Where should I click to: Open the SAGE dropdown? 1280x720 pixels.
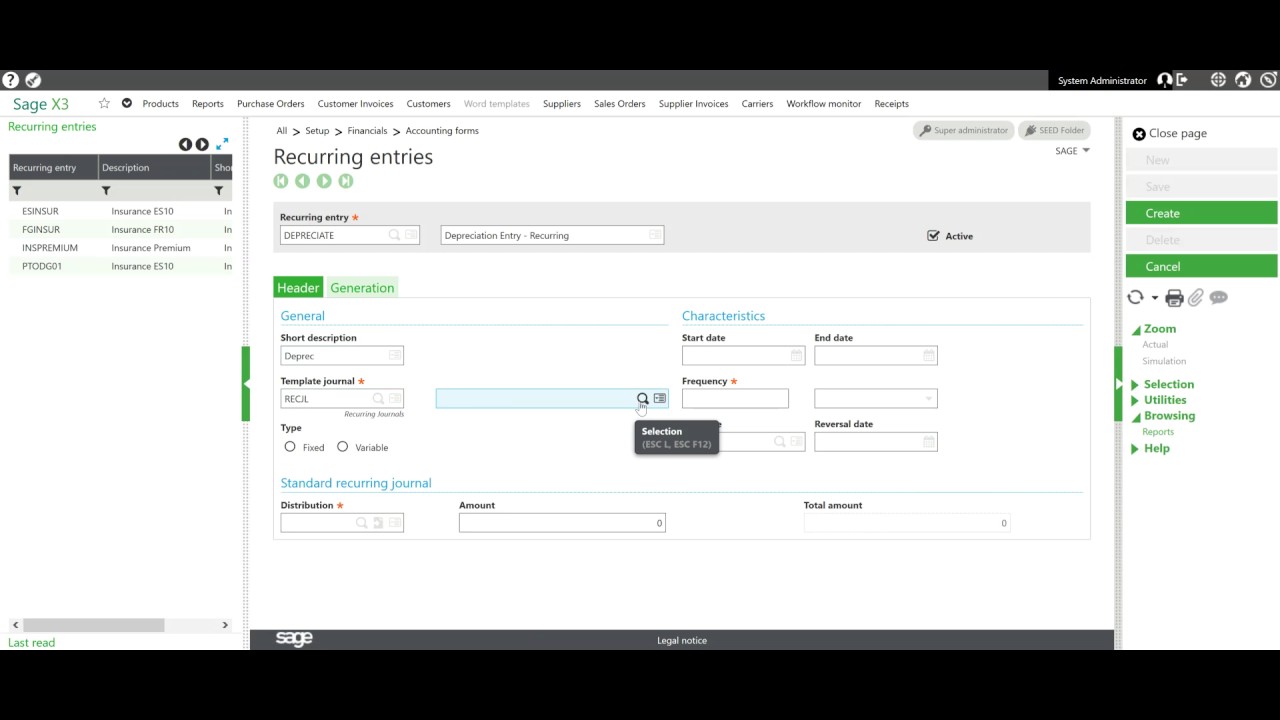click(1072, 151)
